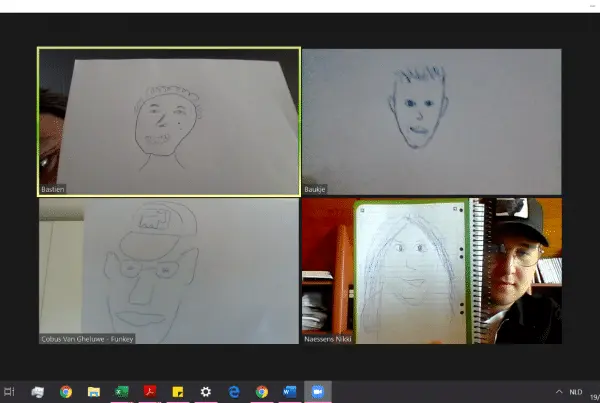Launch Excel from the taskbar
600x403 pixels.
tap(122, 392)
